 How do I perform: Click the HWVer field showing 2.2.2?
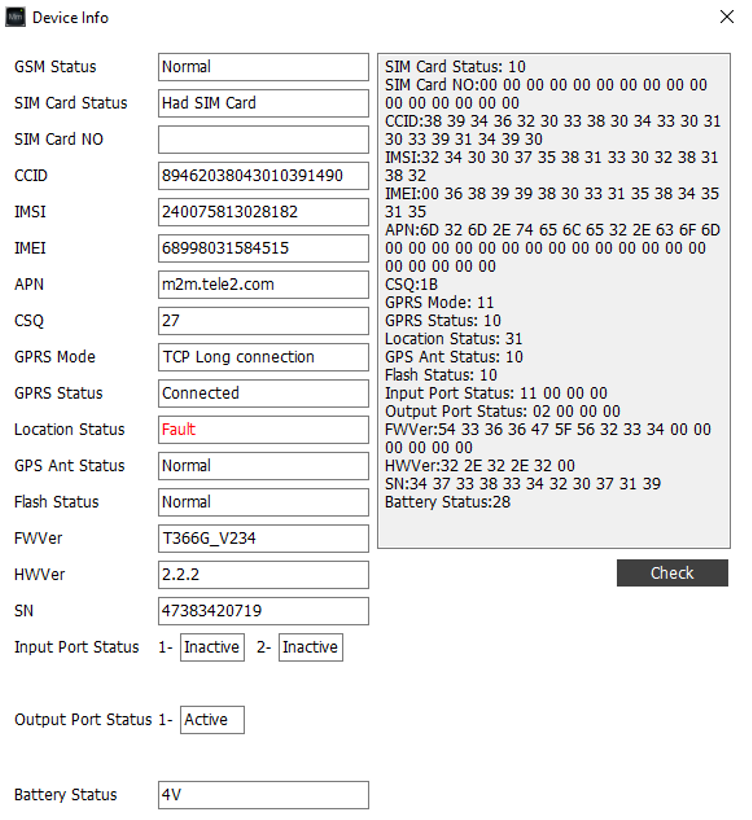pos(264,575)
